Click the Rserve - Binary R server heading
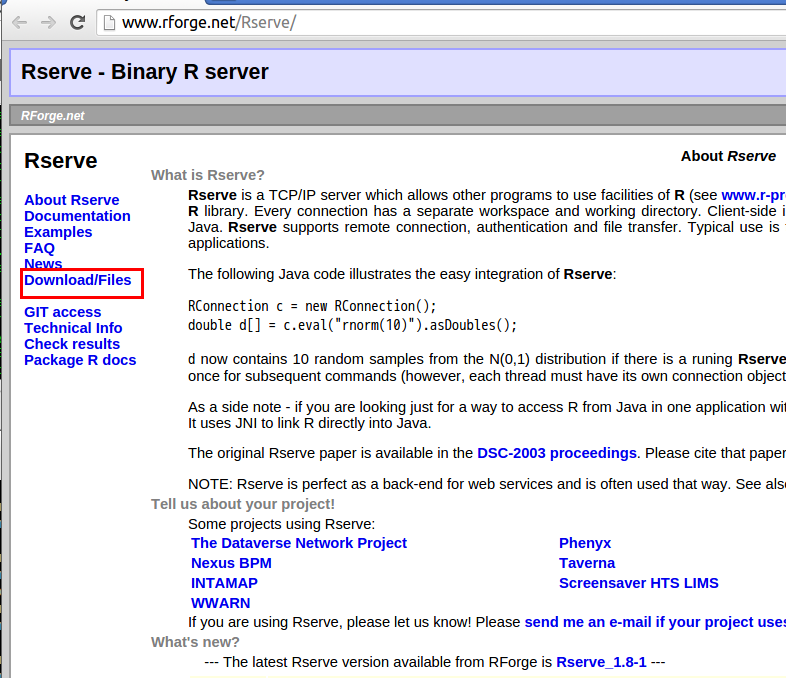Image resolution: width=786 pixels, height=678 pixels. click(145, 72)
